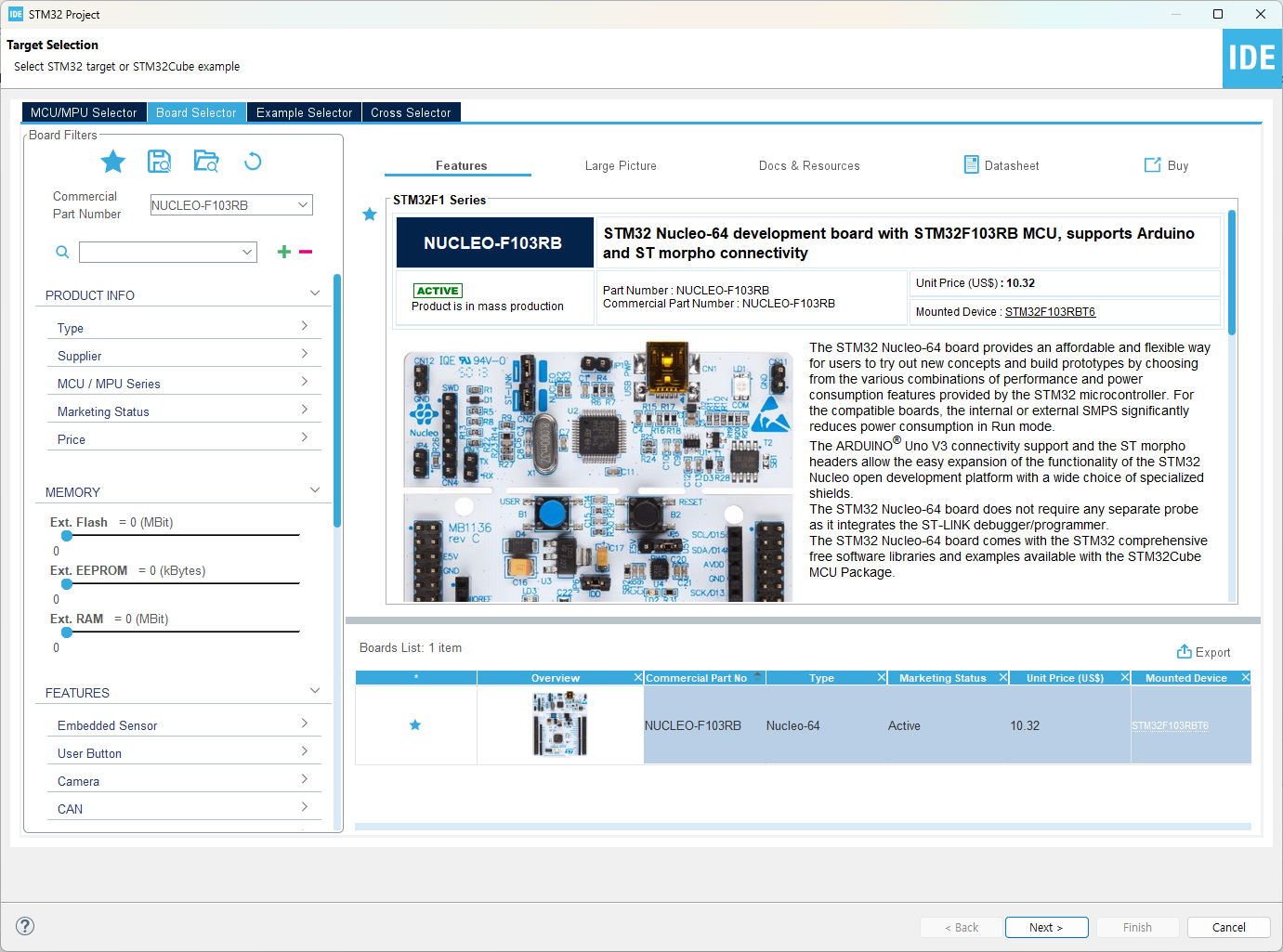Toggle favorite star beside NUCLEO-F103RB details
Viewport: 1283px width, 952px height.
[370, 215]
